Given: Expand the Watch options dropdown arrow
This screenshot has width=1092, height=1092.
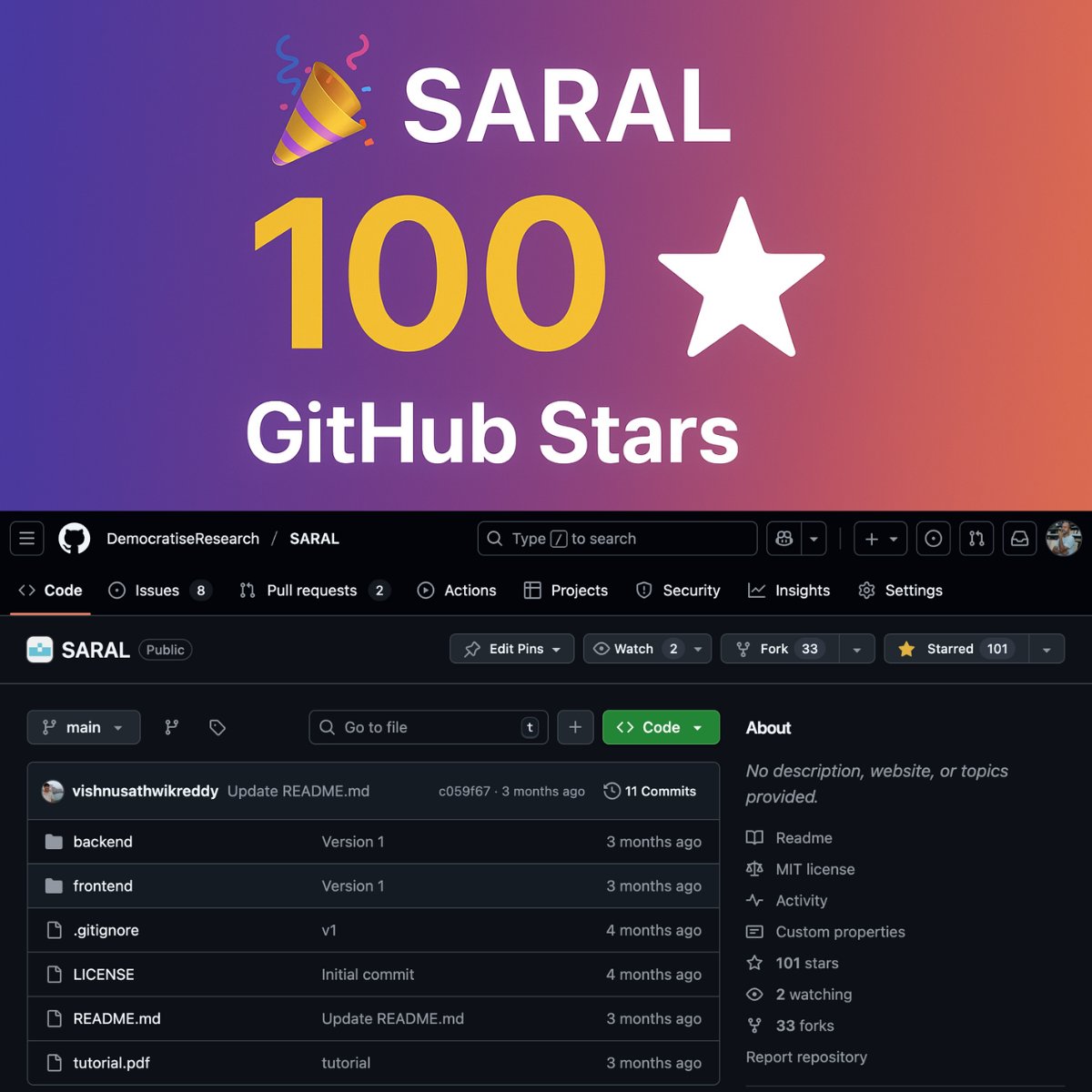Looking at the screenshot, I should (x=698, y=649).
